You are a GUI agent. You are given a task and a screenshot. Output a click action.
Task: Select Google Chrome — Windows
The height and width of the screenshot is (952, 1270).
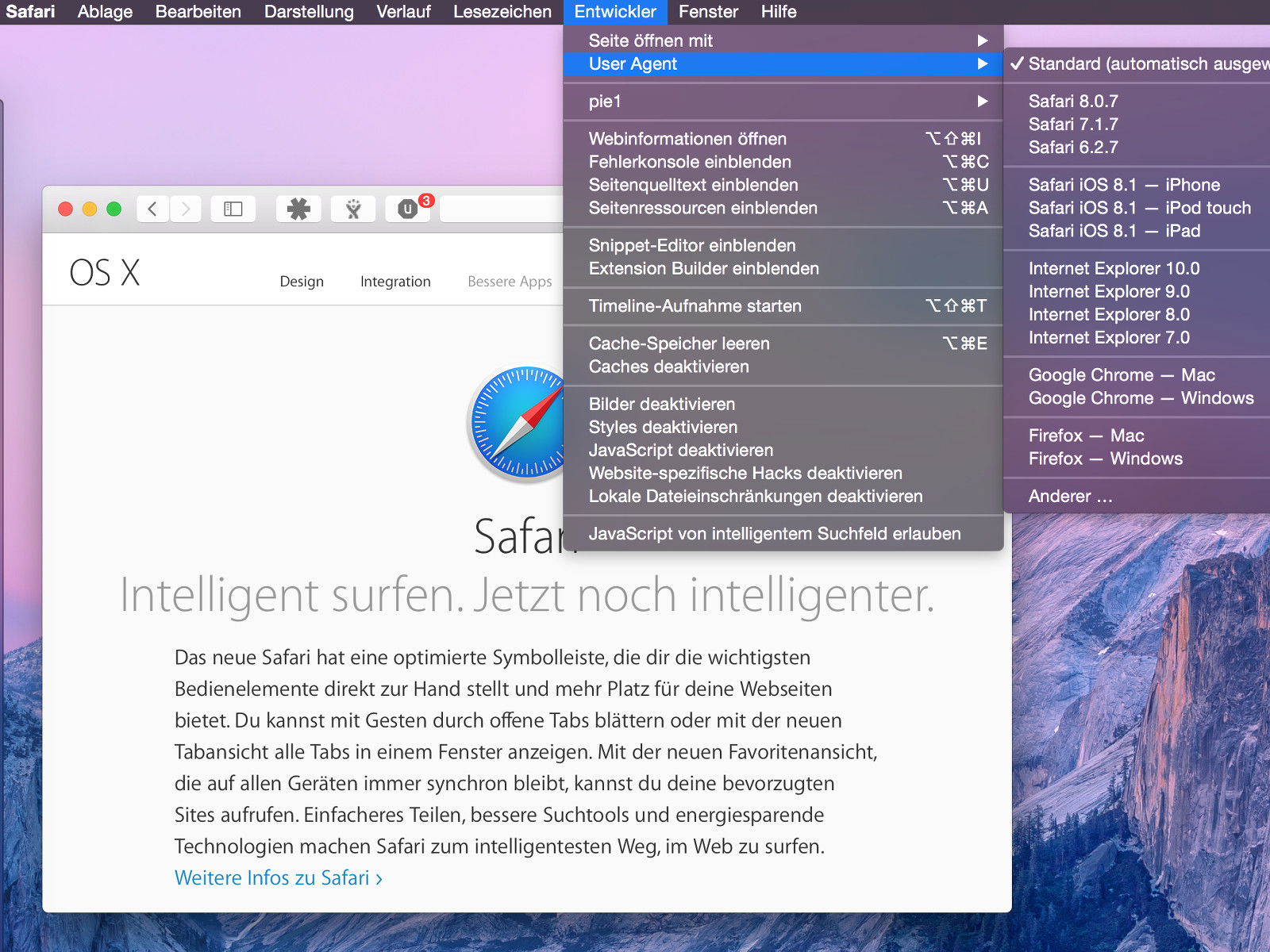(x=1137, y=398)
